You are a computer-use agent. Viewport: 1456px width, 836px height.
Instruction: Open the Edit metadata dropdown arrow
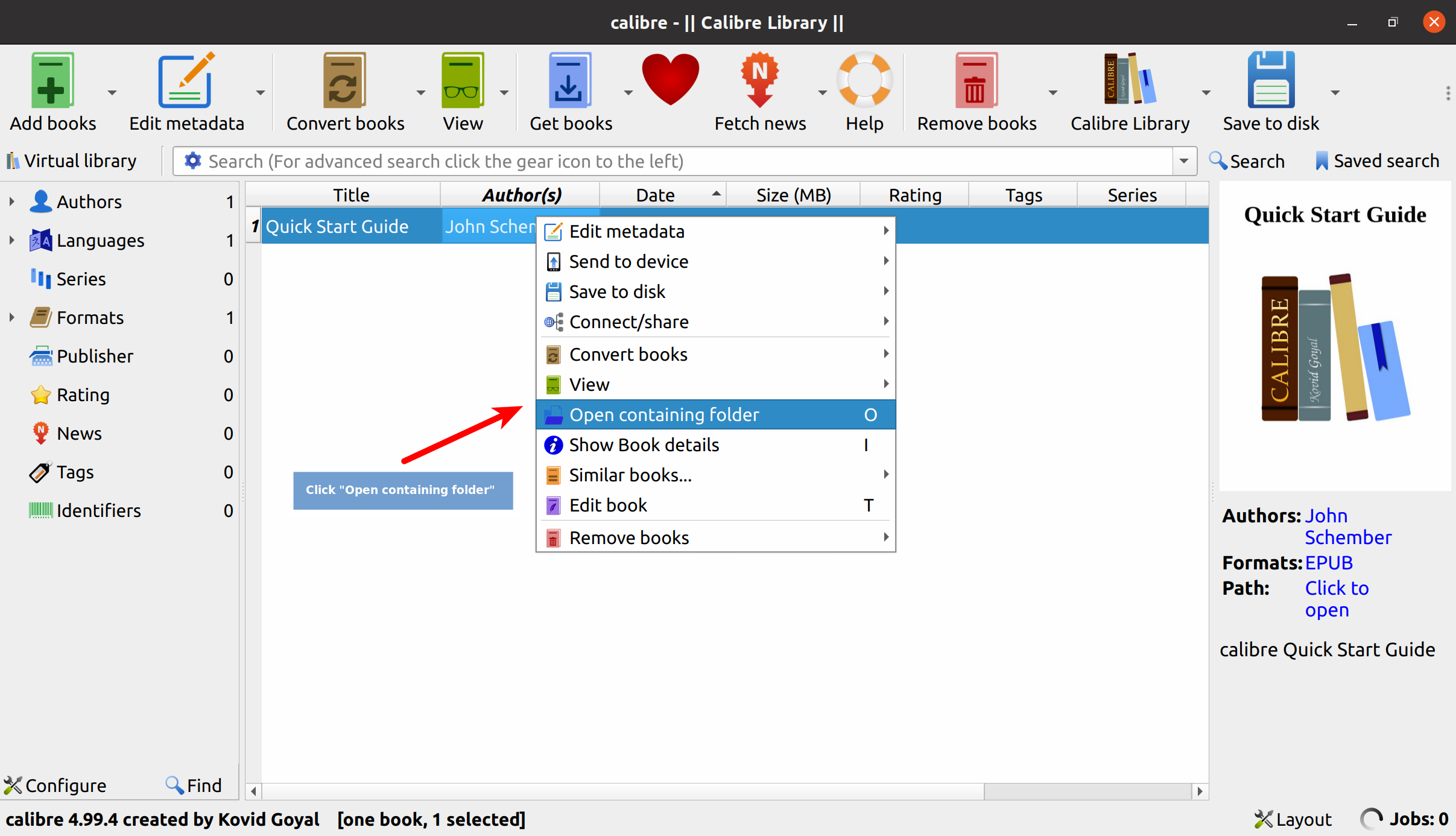[x=260, y=93]
